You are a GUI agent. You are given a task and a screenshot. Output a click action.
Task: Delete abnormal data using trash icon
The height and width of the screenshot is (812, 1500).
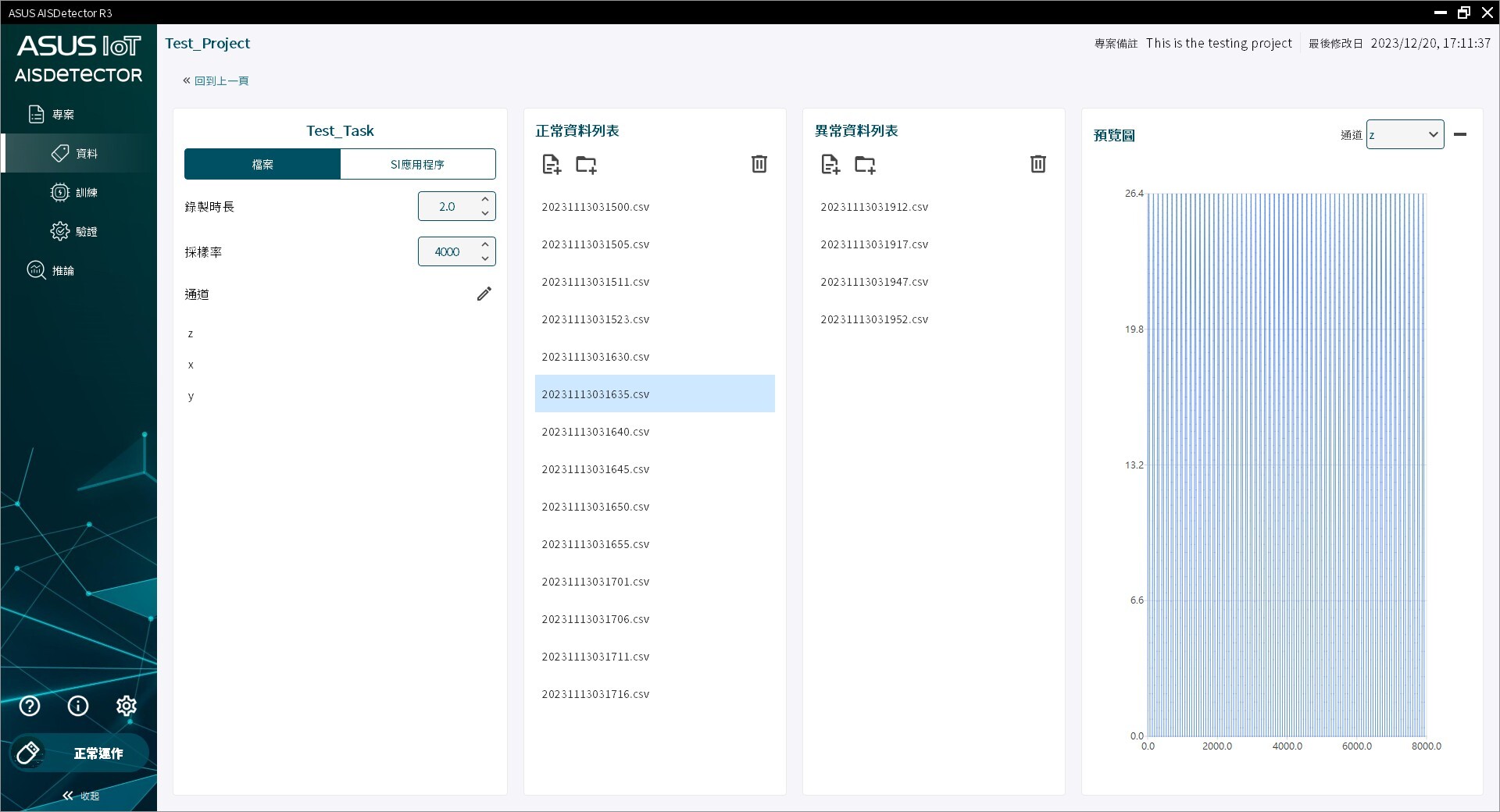point(1037,164)
